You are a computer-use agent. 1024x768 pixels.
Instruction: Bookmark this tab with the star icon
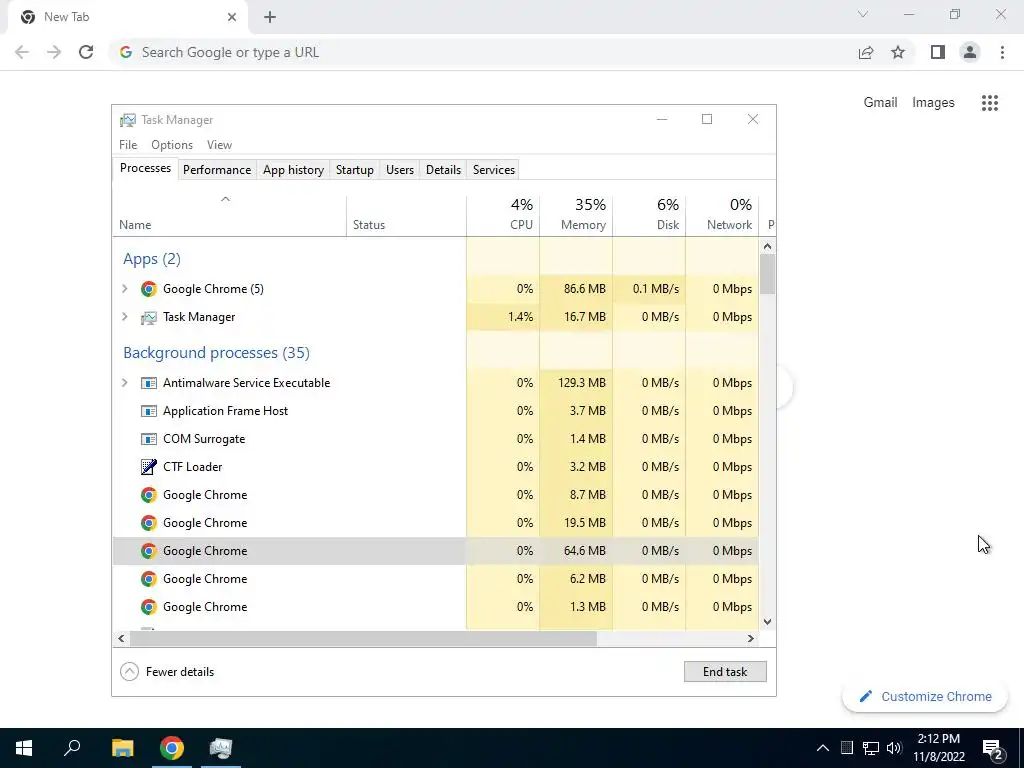898,52
